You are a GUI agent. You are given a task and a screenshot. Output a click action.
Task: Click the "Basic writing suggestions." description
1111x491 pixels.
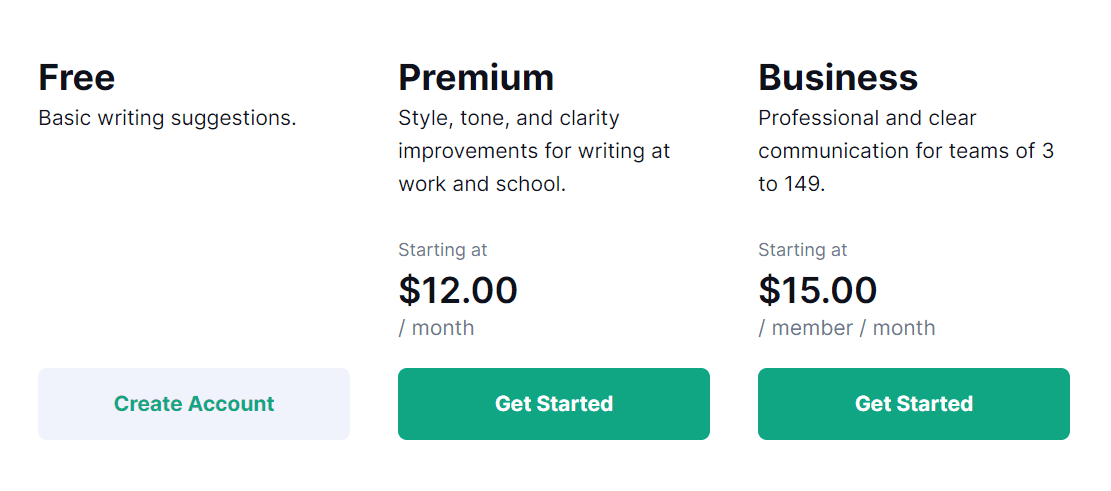click(167, 118)
